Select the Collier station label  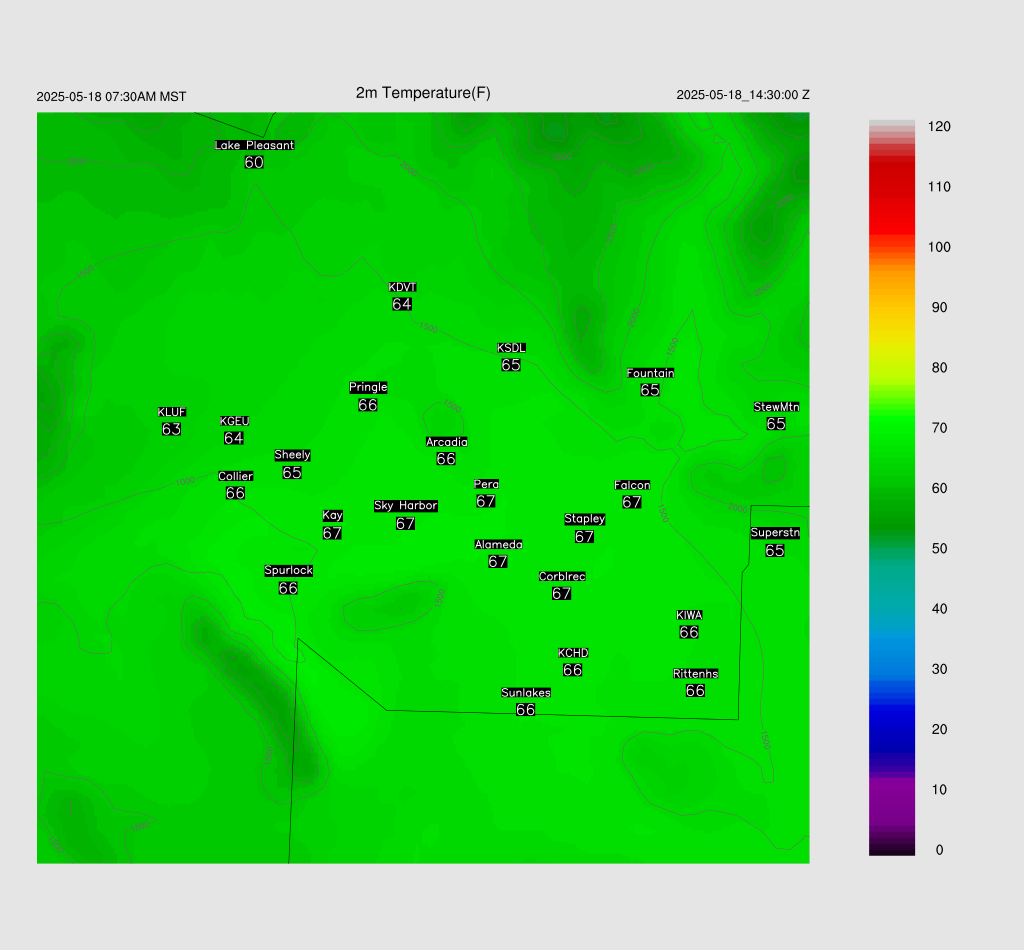point(236,476)
